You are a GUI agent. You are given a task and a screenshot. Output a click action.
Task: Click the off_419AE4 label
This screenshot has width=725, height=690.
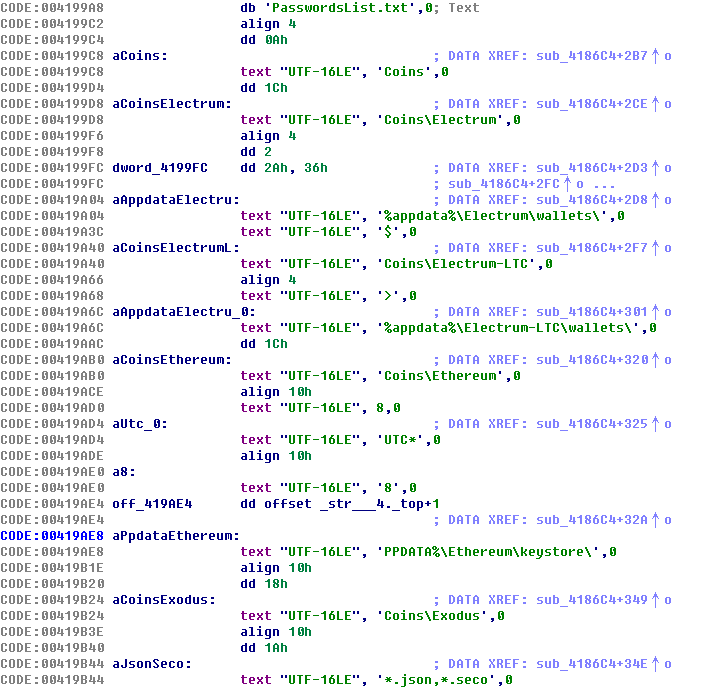point(152,504)
